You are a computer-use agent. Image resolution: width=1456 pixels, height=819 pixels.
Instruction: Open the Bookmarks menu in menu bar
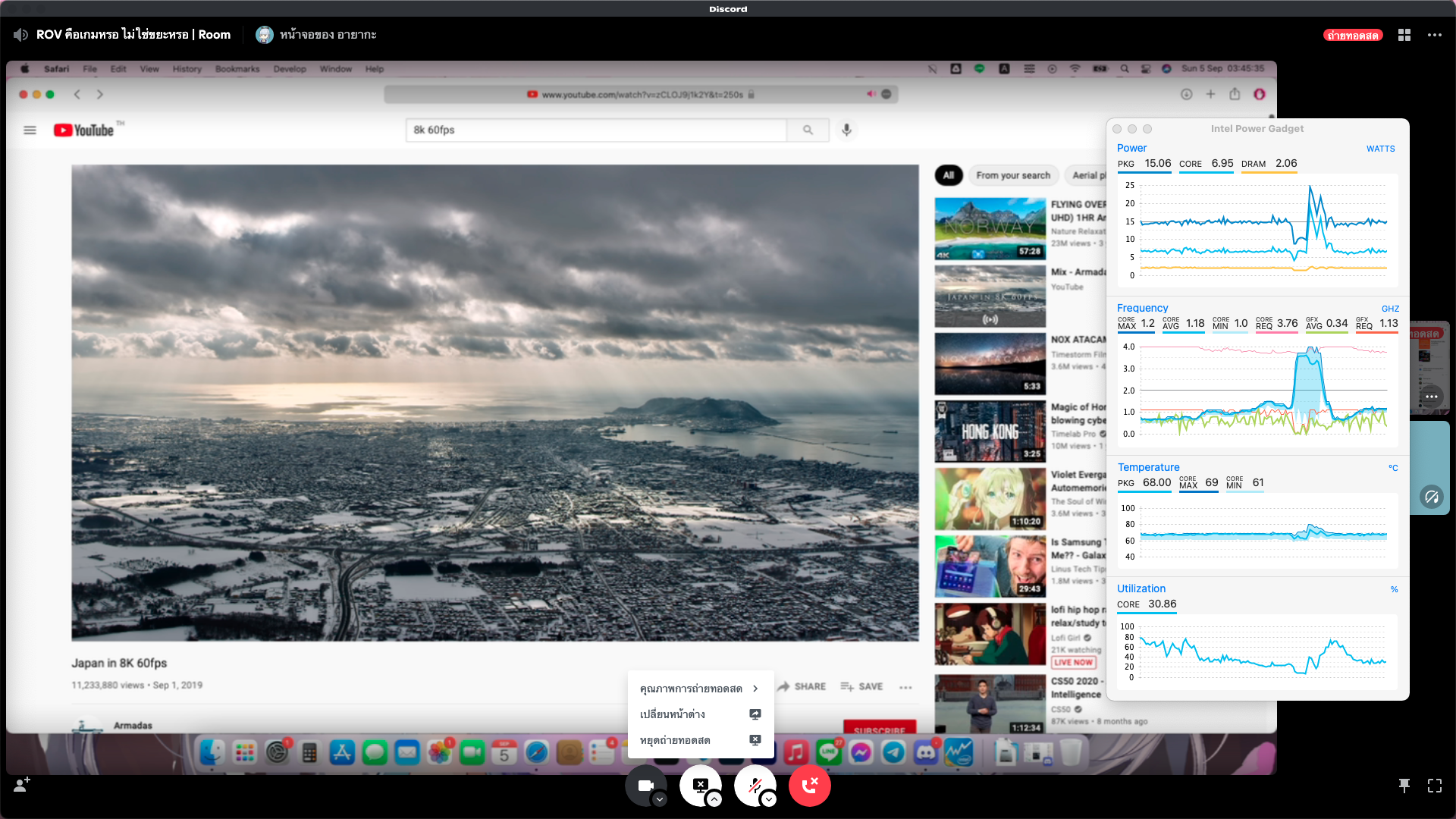(237, 69)
